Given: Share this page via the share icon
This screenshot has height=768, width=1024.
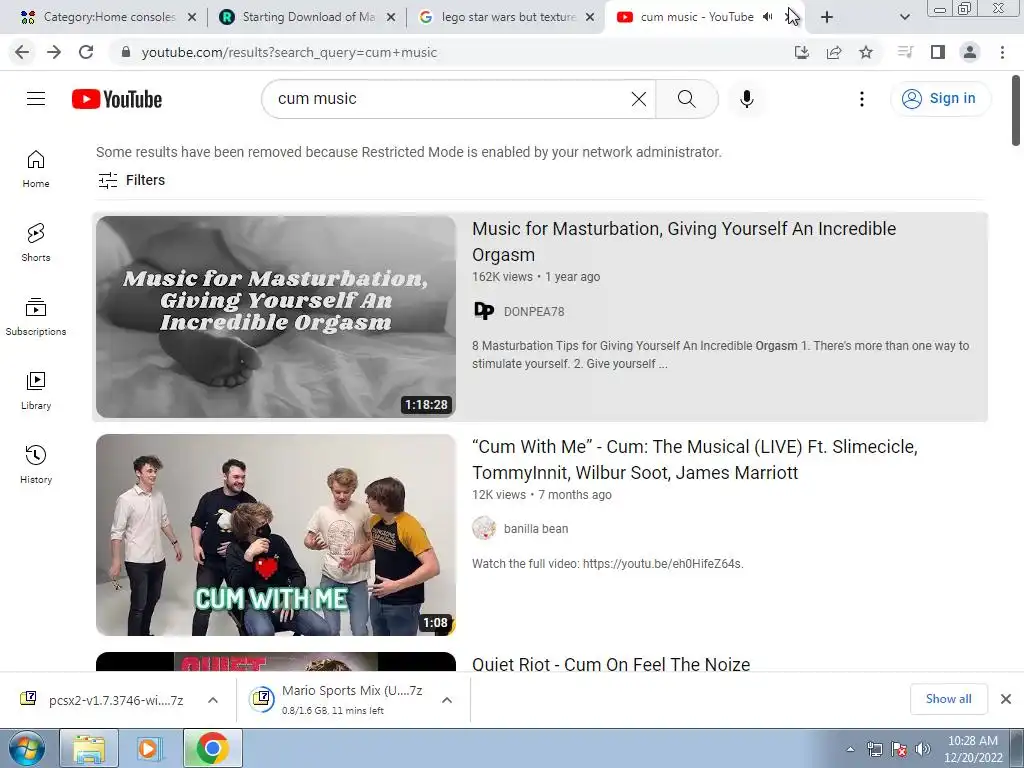Looking at the screenshot, I should click(834, 52).
